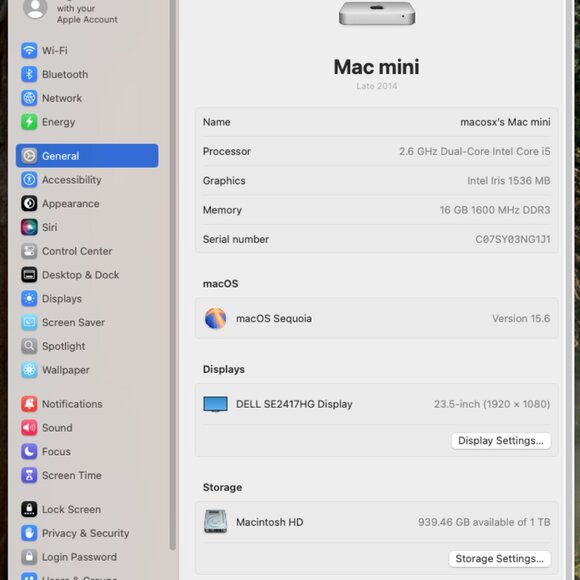The image size is (580, 580).
Task: Open Privacy & Security settings
Action: [x=87, y=533]
